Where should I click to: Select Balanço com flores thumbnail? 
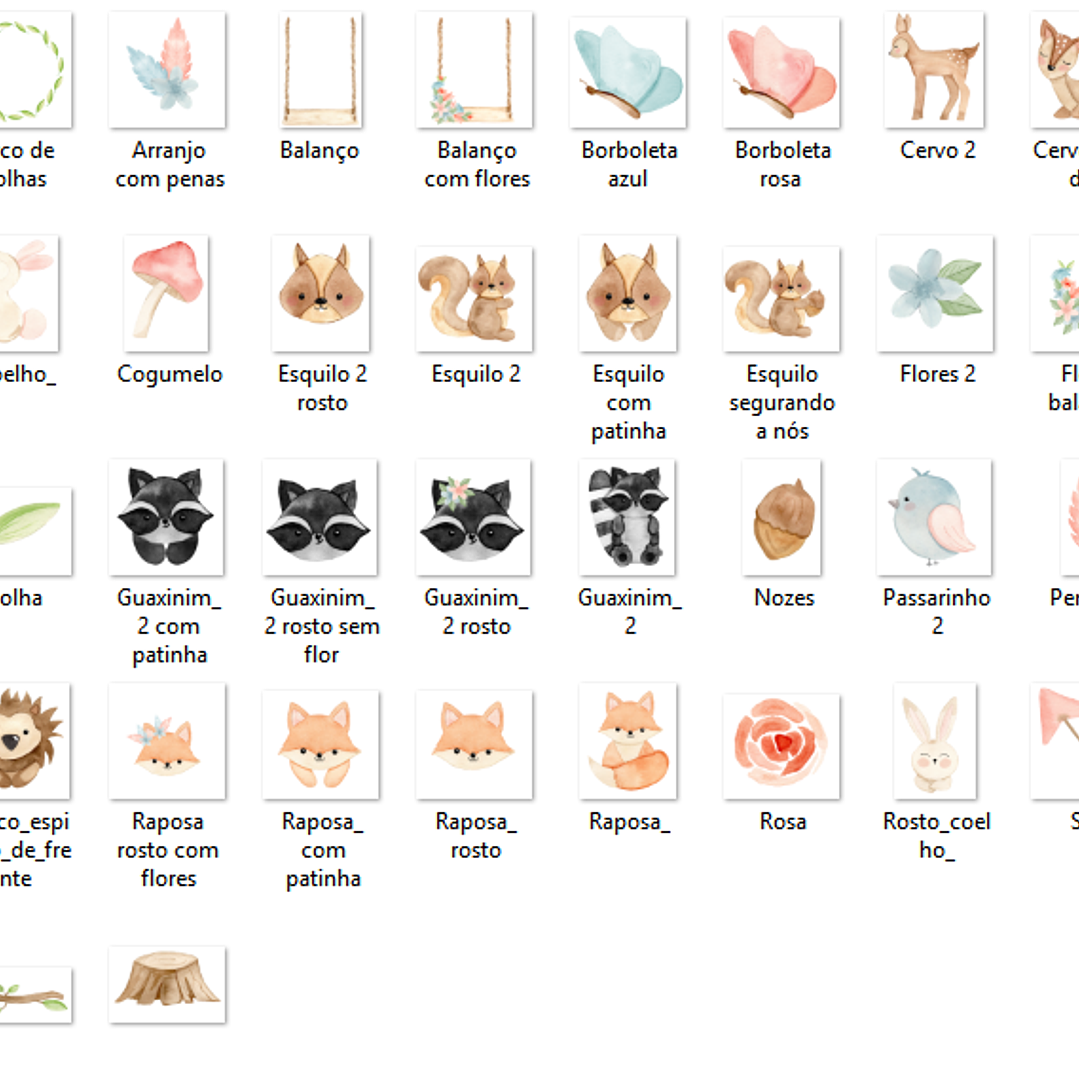[474, 70]
